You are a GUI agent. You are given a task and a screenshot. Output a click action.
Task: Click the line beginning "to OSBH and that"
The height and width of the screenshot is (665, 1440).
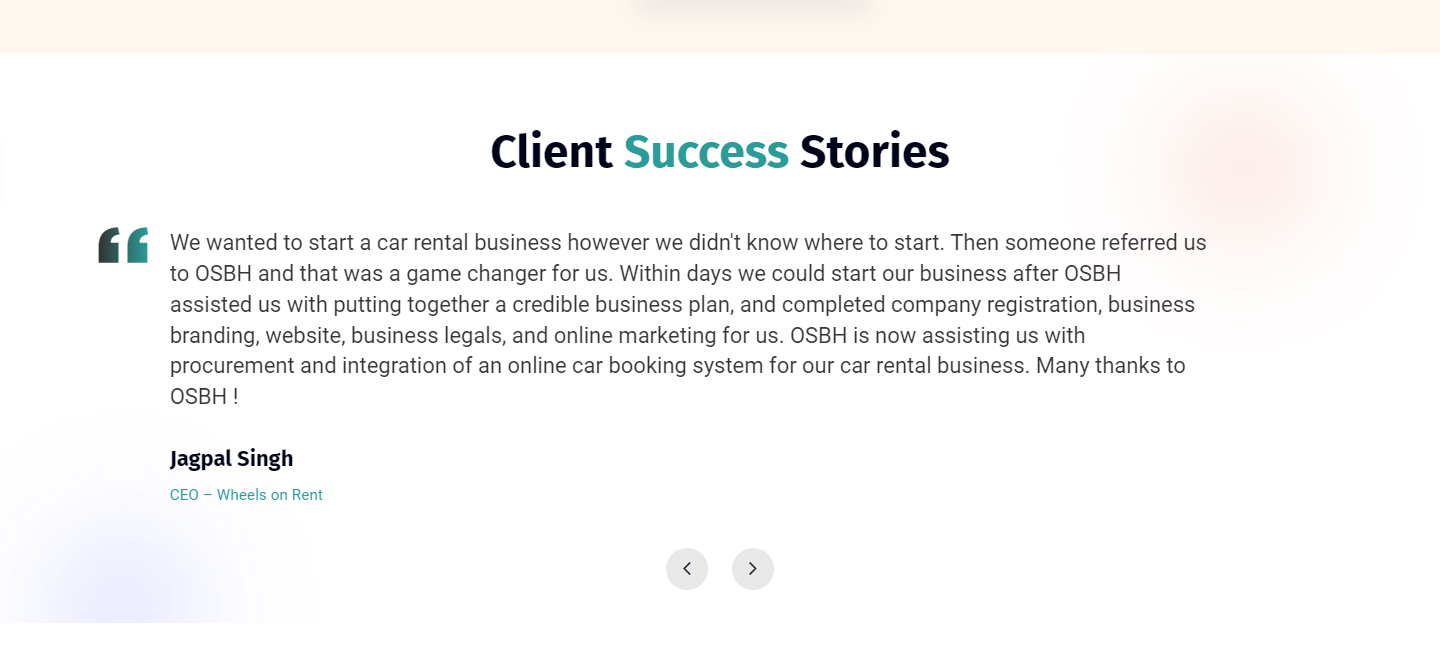645,274
